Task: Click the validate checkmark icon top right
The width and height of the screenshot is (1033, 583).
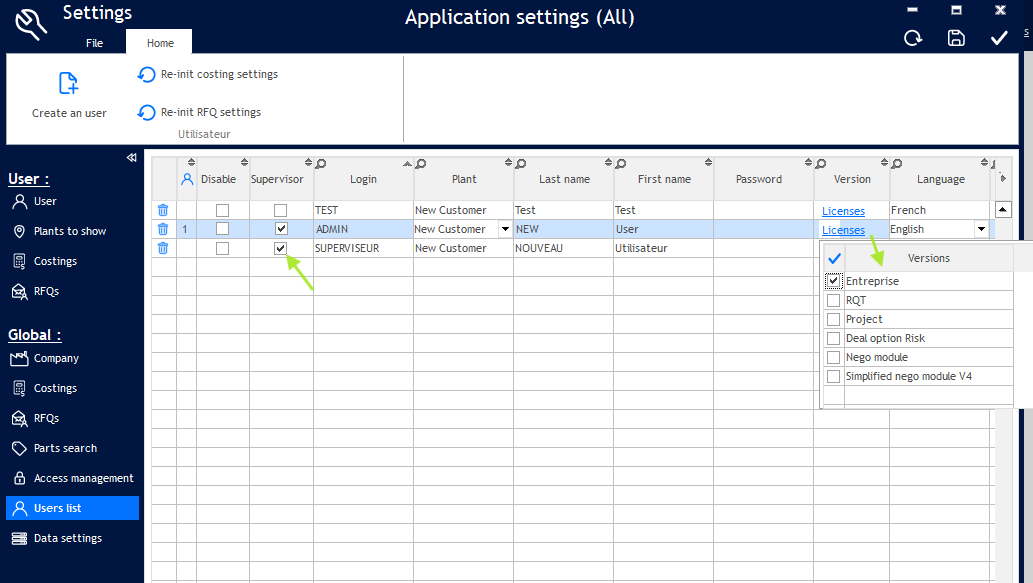Action: click(999, 38)
